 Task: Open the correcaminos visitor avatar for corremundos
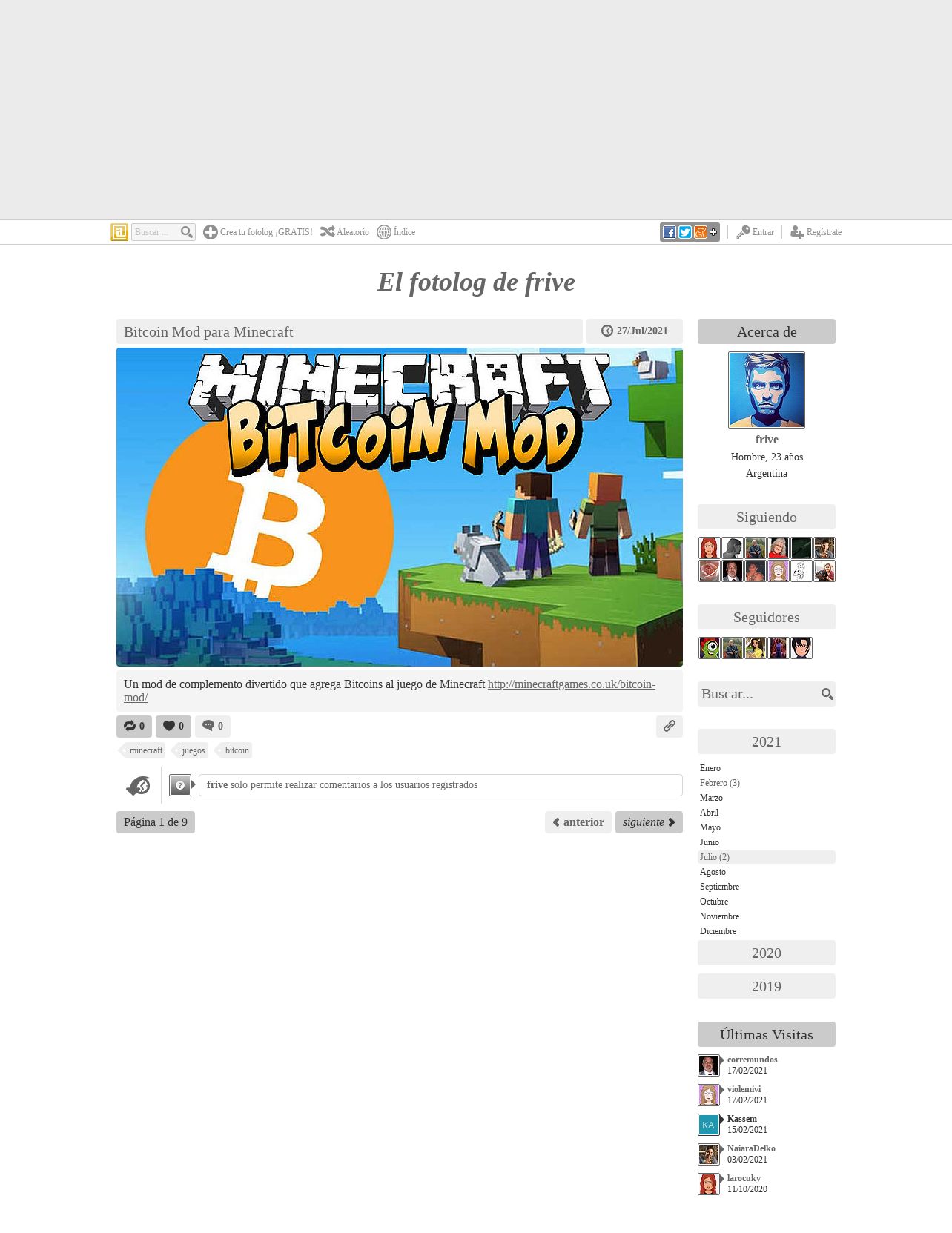click(x=709, y=1065)
